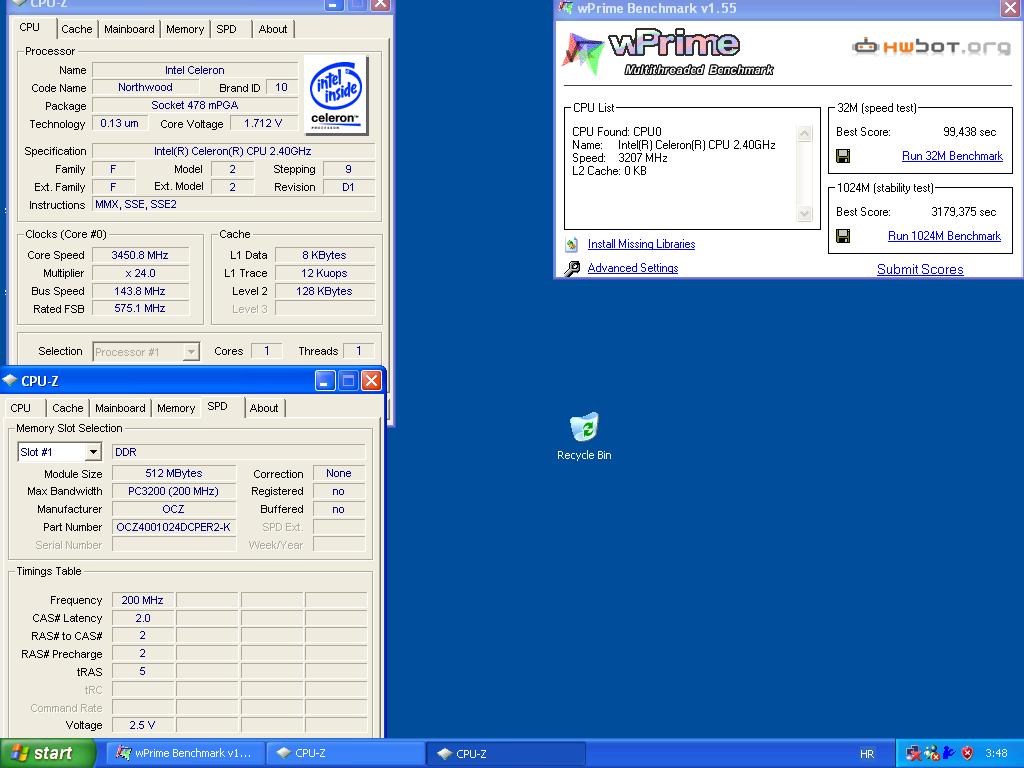Click the first system tray icon

coord(914,753)
